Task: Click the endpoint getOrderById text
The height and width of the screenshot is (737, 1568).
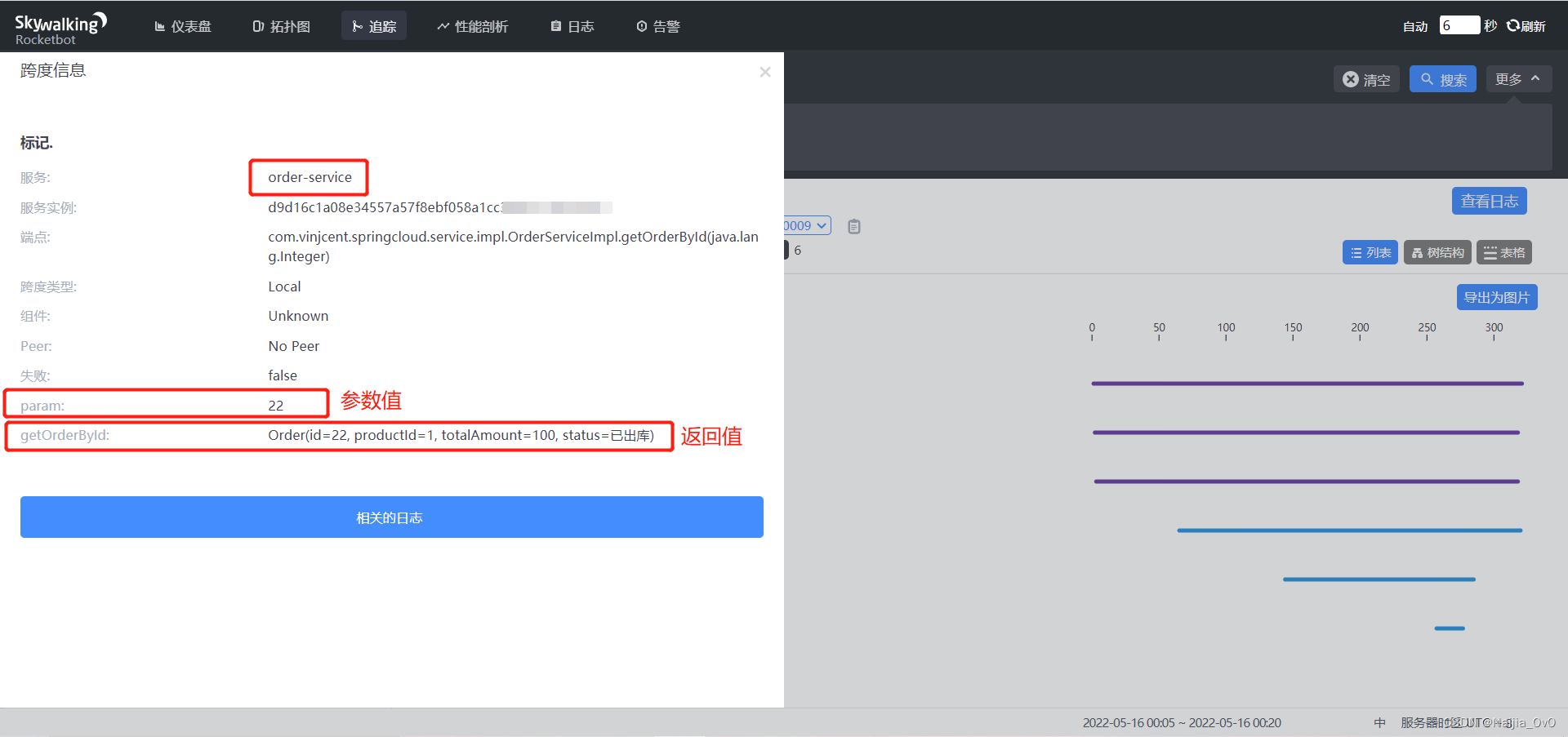Action: pos(513,246)
